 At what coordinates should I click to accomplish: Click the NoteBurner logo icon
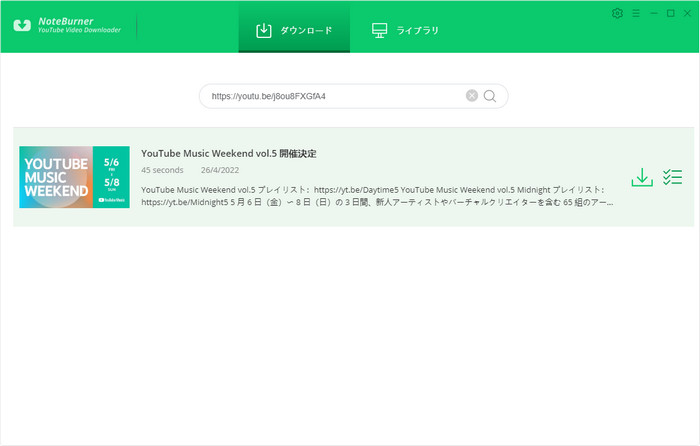22,25
